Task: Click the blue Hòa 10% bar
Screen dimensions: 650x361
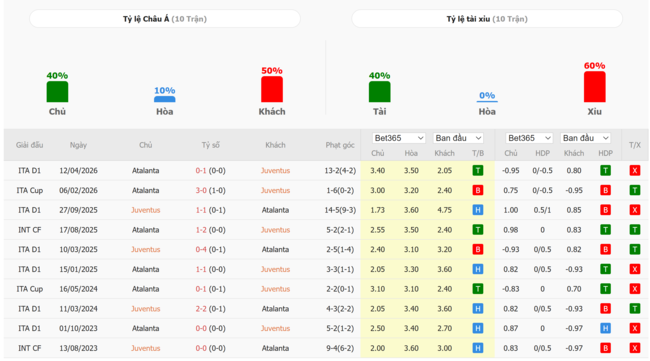Action: click(x=165, y=99)
